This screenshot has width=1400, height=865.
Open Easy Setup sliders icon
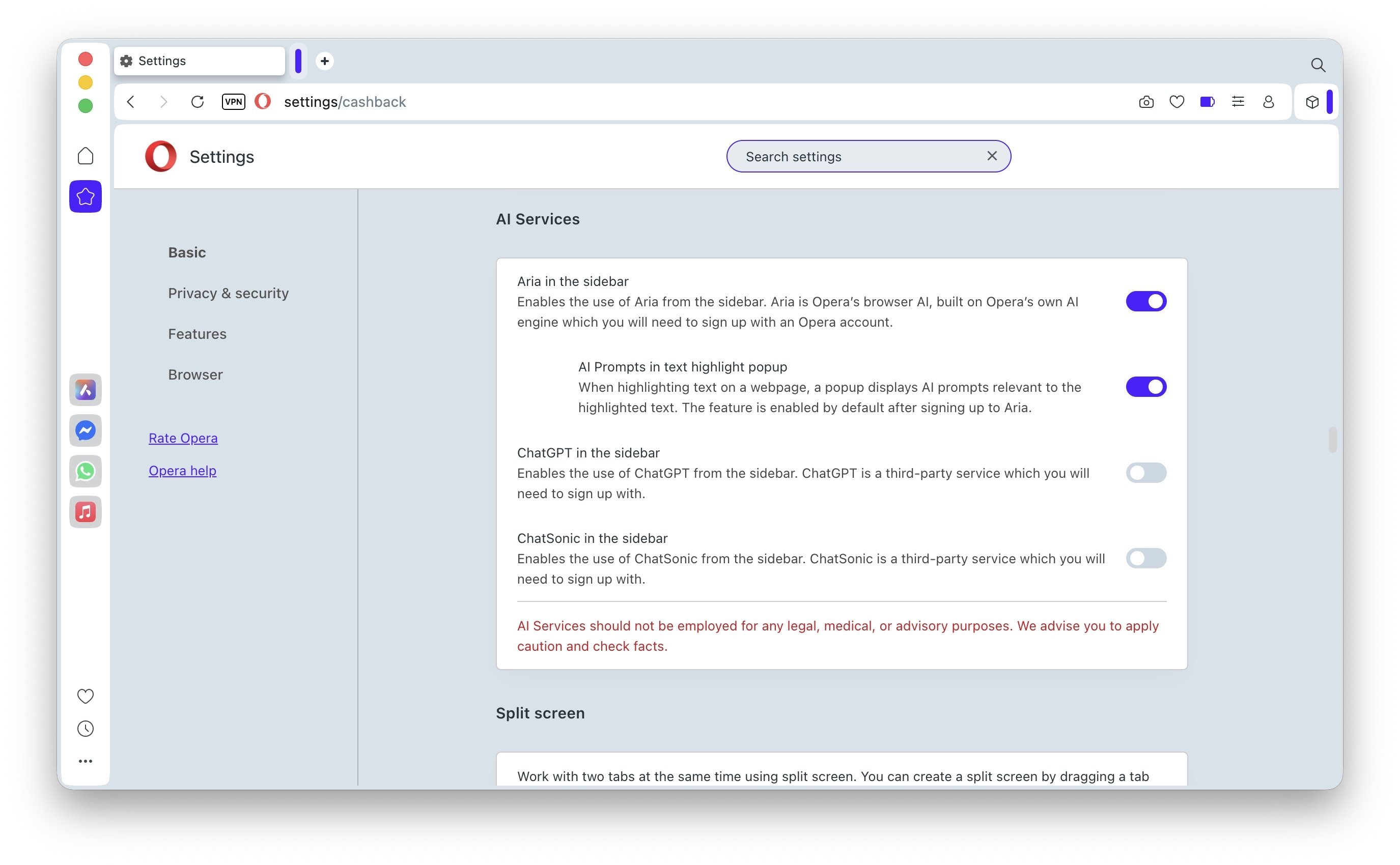(x=1238, y=102)
